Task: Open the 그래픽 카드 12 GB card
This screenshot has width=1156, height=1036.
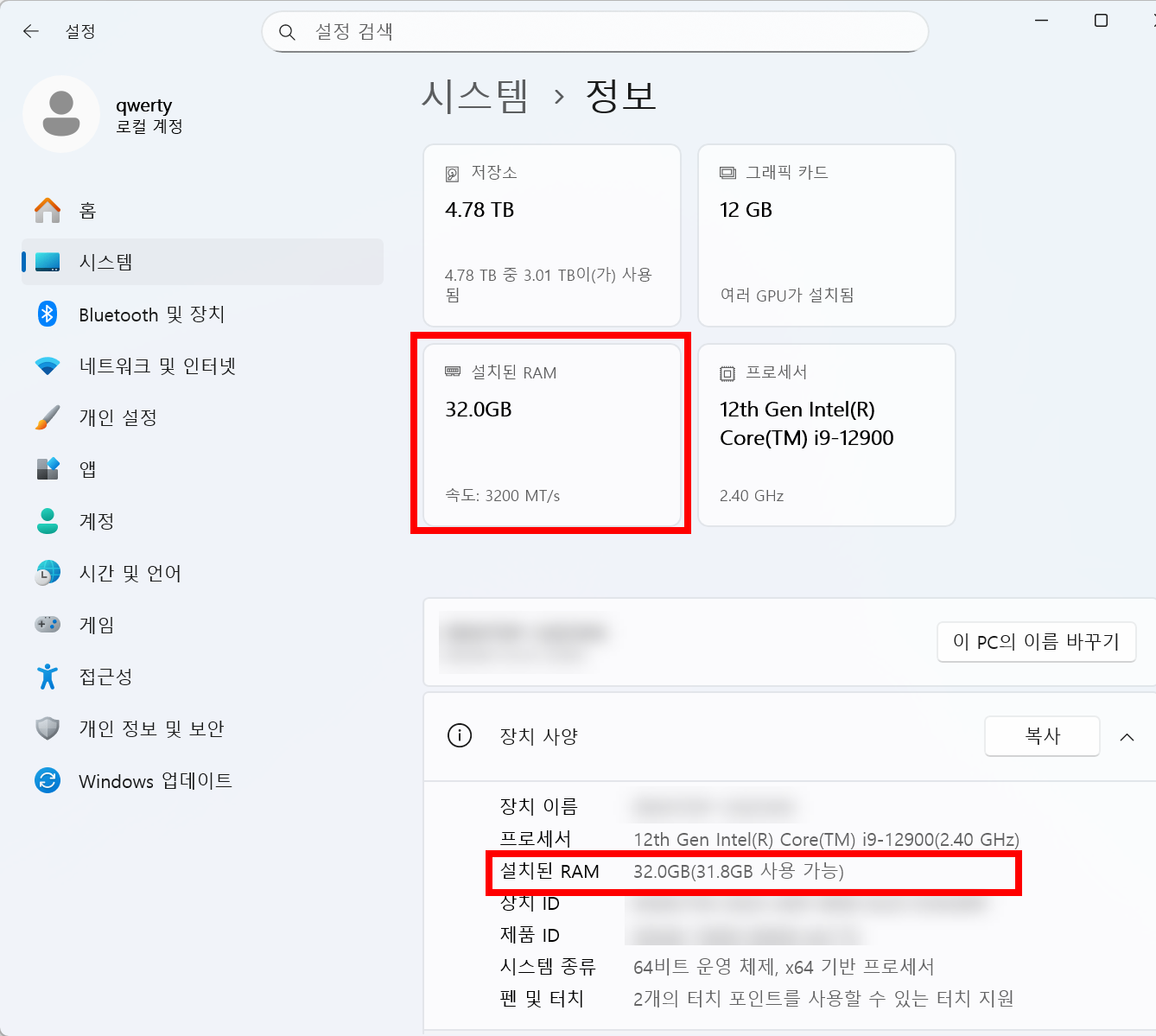Action: pos(827,235)
